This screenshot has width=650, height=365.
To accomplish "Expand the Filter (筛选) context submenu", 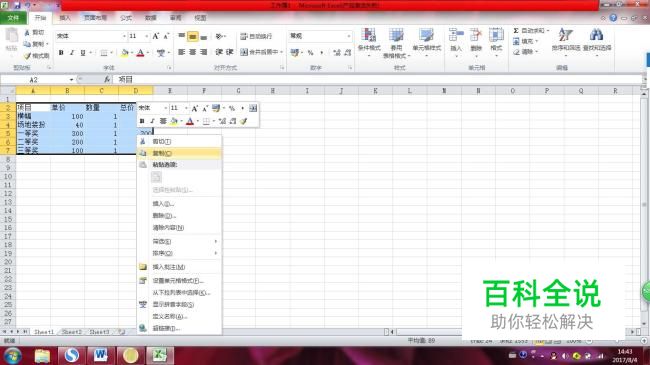I will coord(179,241).
